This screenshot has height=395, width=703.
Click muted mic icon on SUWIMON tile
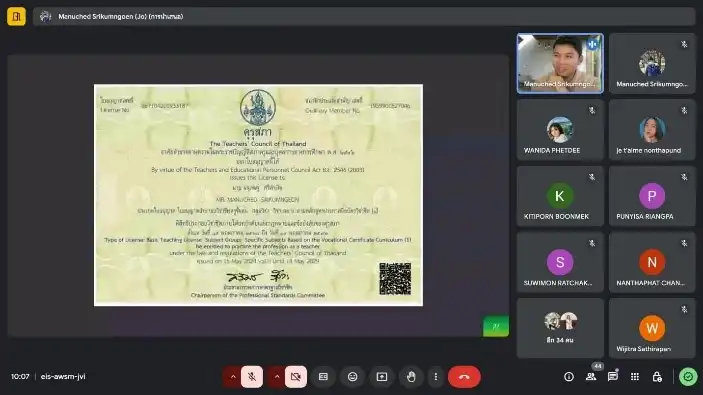coord(592,243)
